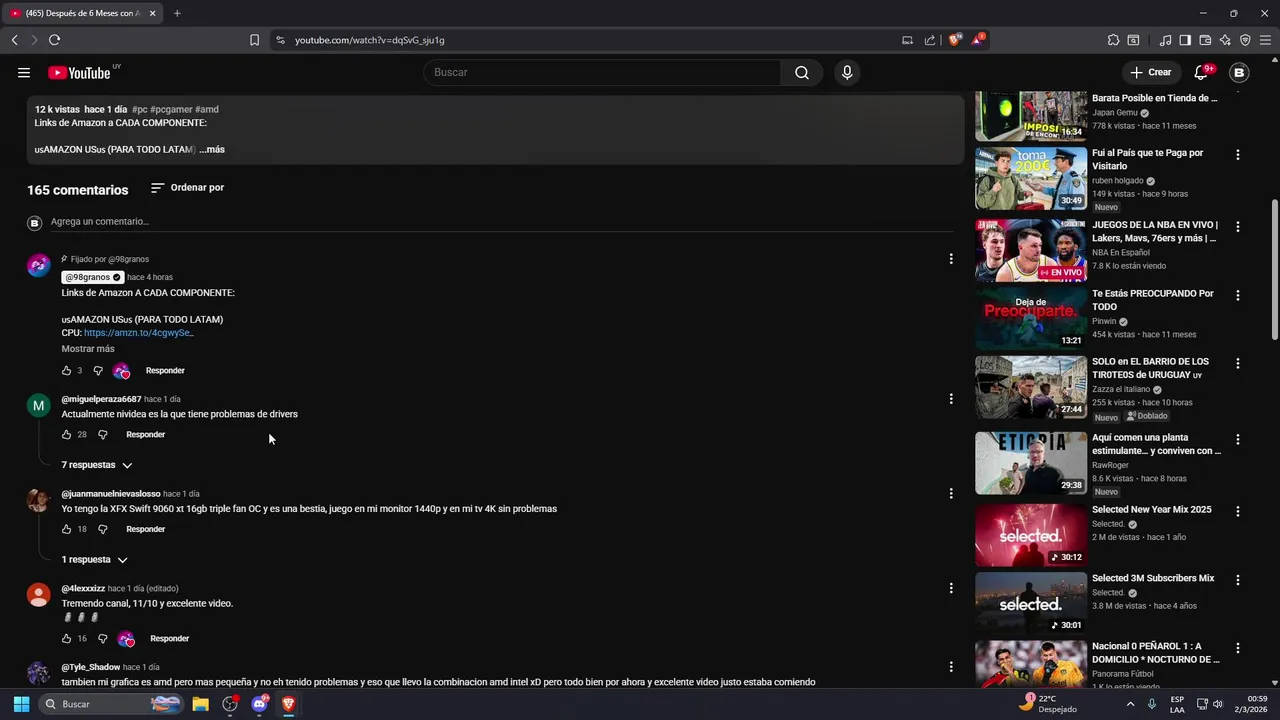Open File Explorer from taskbar
This screenshot has width=1280, height=720.
[x=200, y=704]
